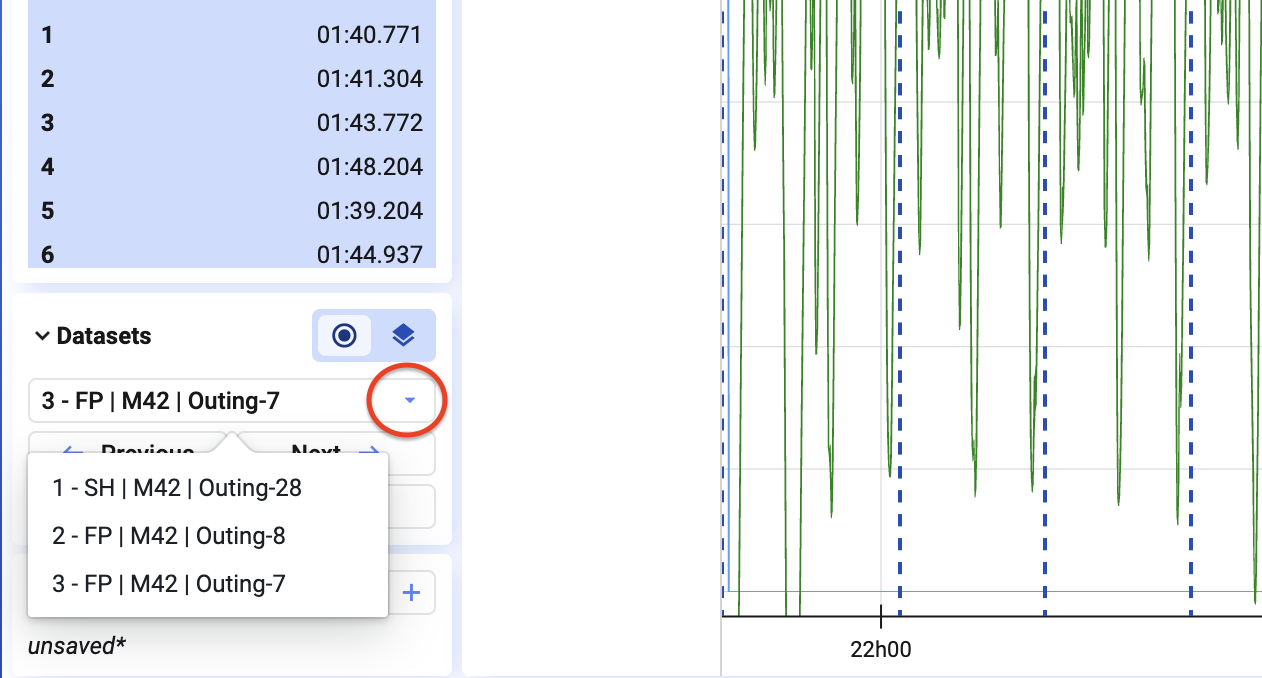
Task: Switch to overlay layers mode icon
Action: point(404,336)
